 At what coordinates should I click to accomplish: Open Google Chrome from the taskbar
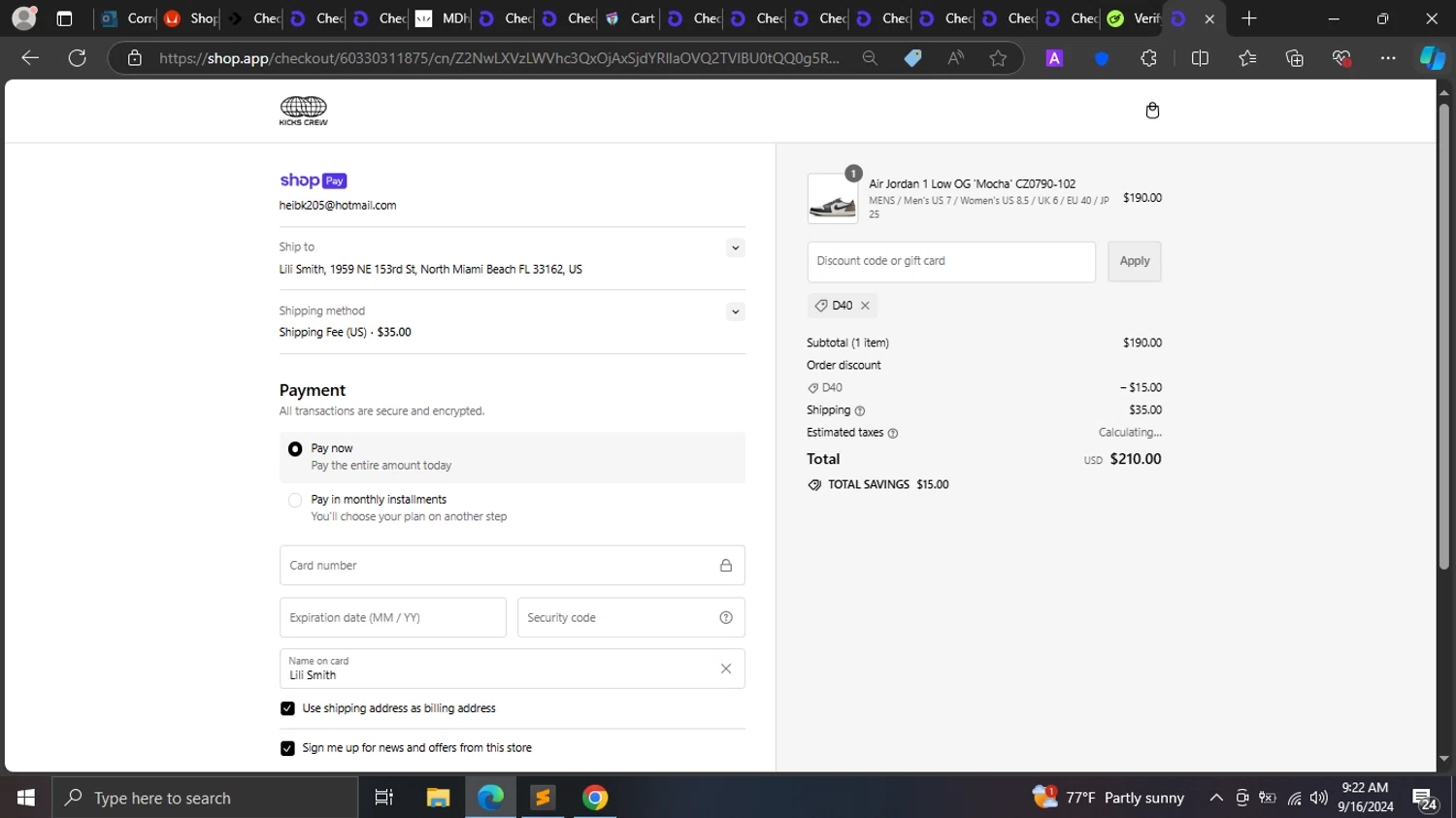595,798
